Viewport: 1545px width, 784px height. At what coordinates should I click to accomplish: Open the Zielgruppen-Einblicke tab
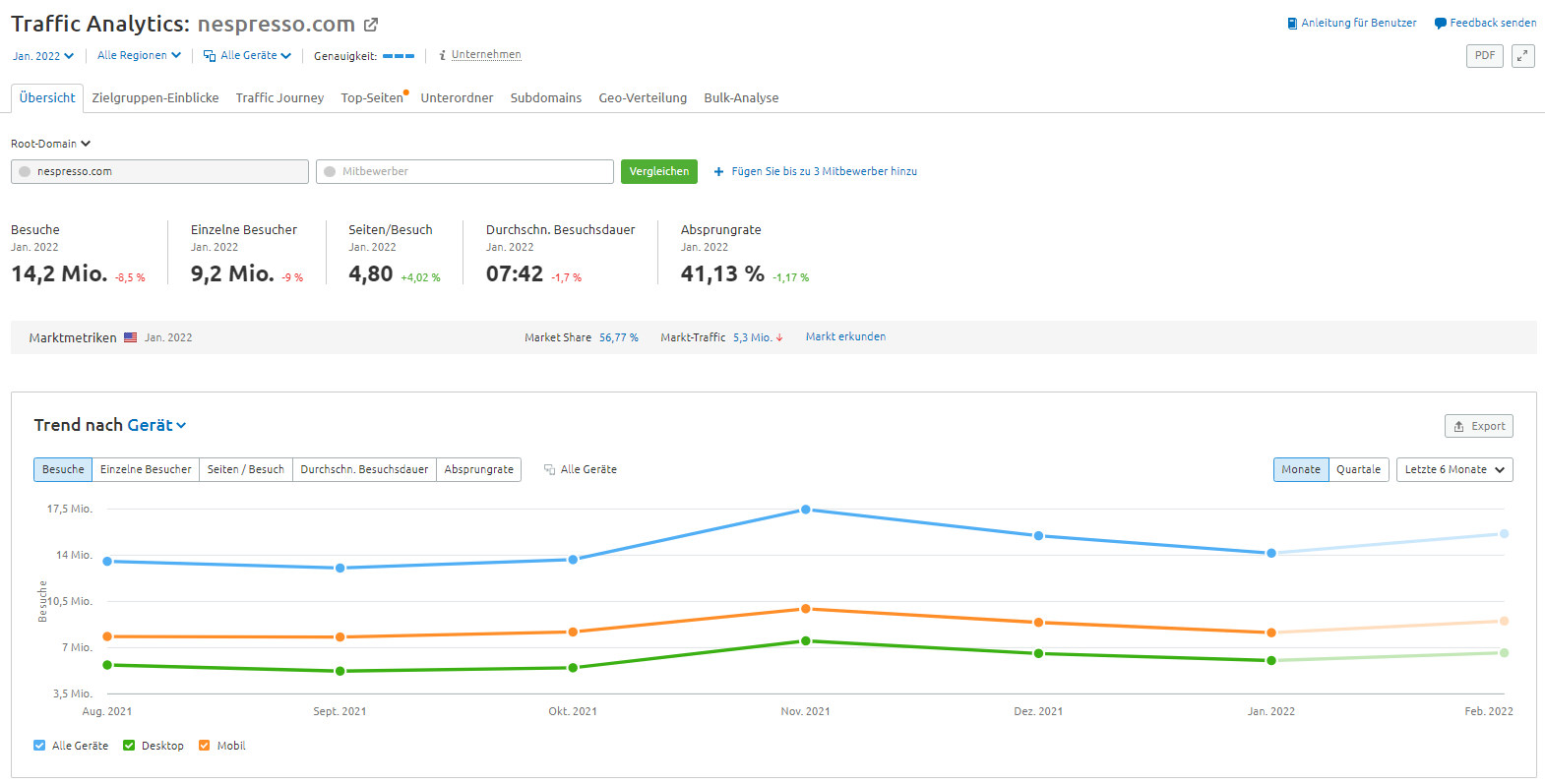(x=155, y=97)
